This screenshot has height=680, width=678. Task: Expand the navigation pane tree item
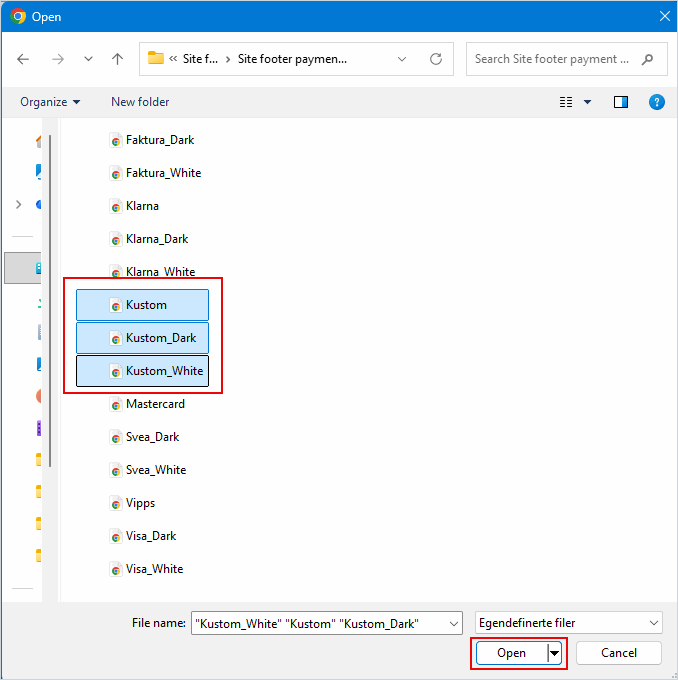click(18, 204)
